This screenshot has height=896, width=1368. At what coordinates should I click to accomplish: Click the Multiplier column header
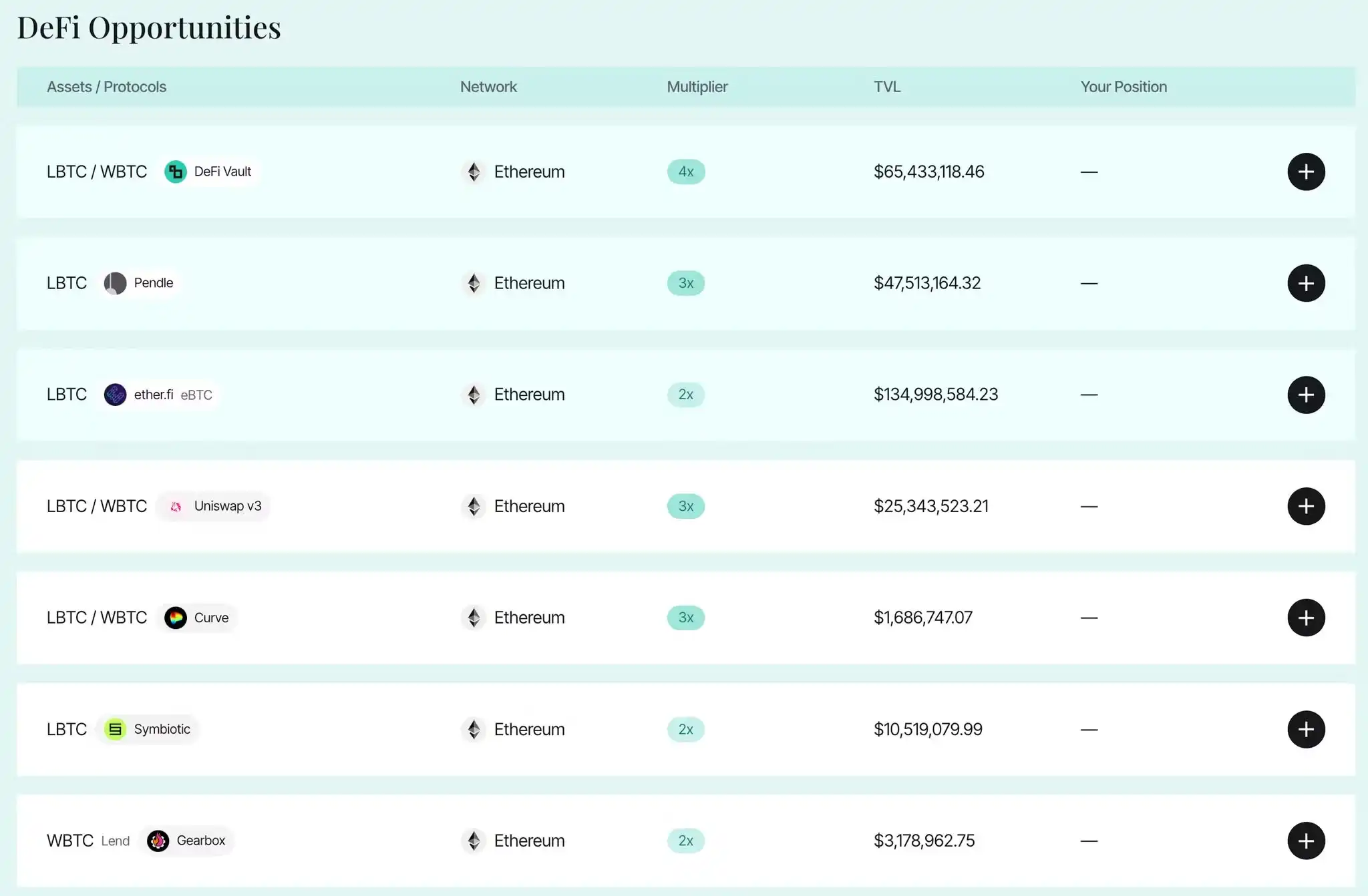click(697, 86)
